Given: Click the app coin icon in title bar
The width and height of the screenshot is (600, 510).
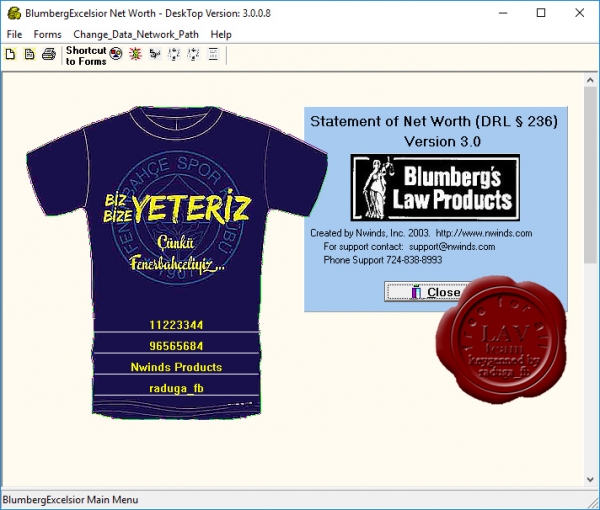Looking at the screenshot, I should click(x=14, y=13).
